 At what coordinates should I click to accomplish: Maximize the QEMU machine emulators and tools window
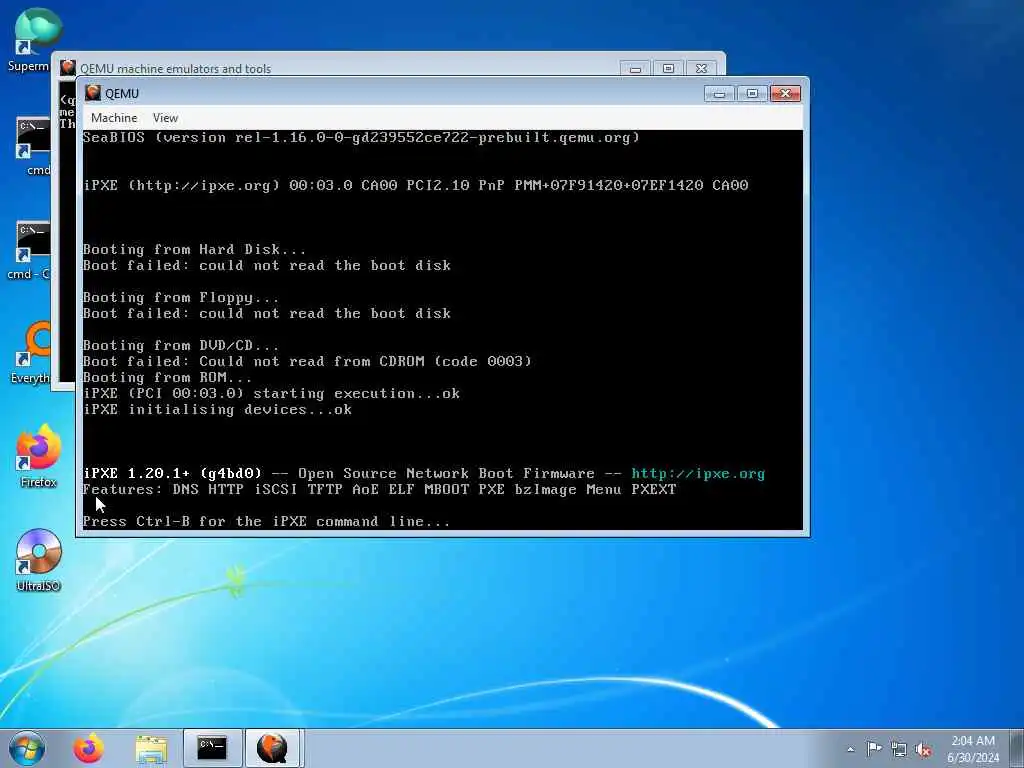(668, 68)
